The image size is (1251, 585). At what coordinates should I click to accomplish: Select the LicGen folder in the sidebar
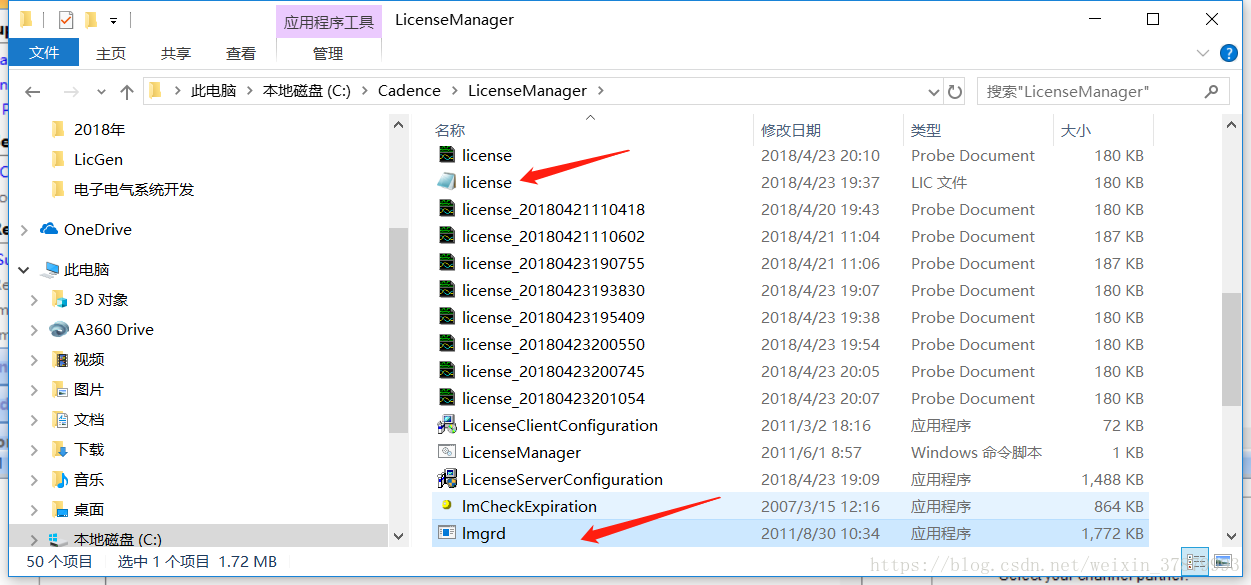(98, 159)
